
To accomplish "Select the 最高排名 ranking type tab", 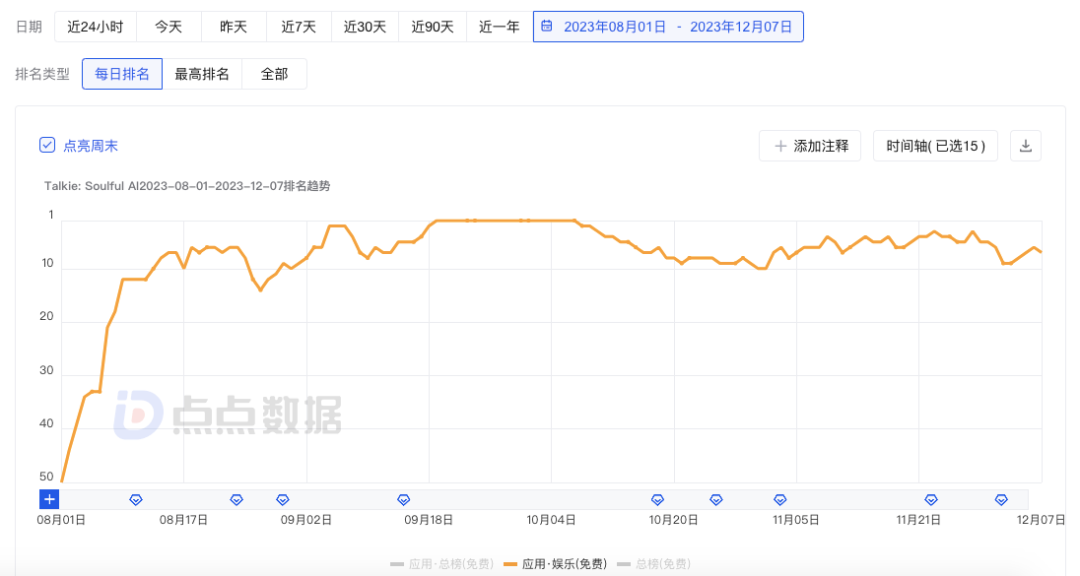I will (202, 74).
